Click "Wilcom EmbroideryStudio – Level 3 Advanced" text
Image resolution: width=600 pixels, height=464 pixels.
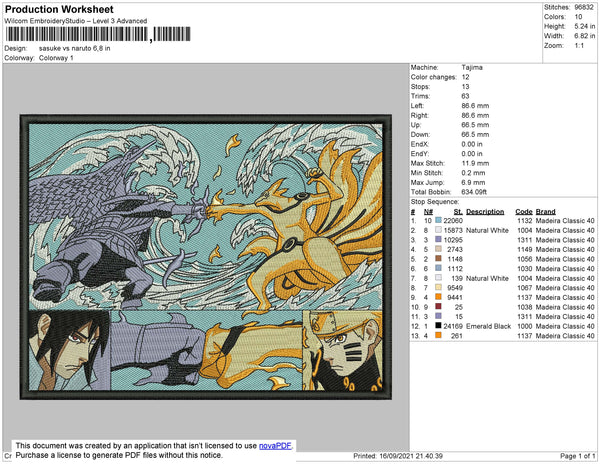point(76,21)
